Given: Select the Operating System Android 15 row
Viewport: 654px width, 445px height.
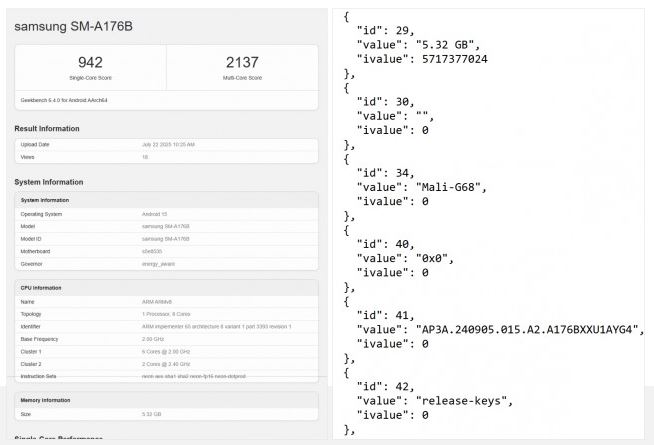Looking at the screenshot, I should pos(166,214).
